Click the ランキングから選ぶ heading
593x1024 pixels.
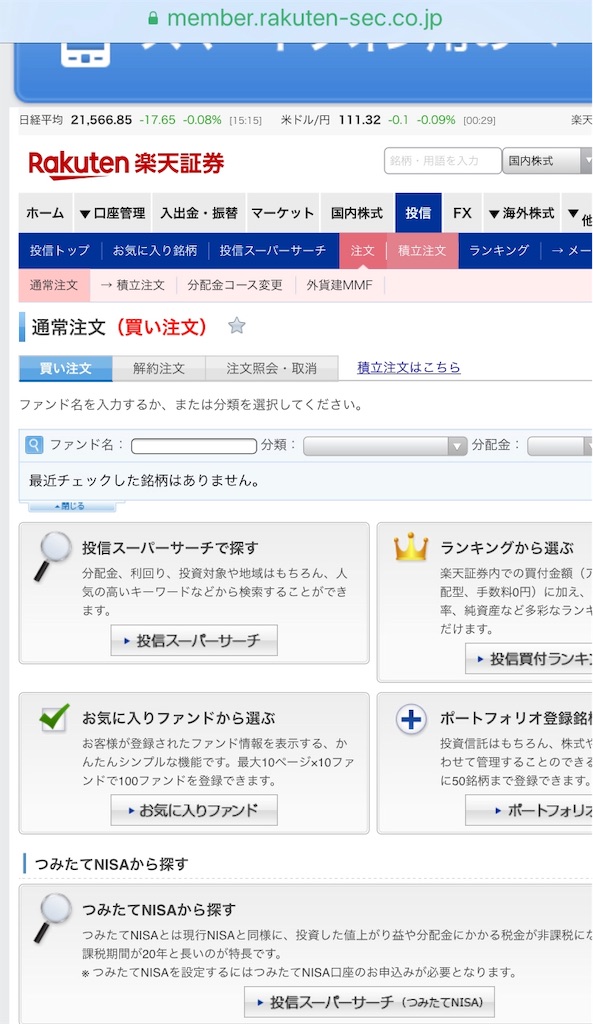click(x=507, y=548)
